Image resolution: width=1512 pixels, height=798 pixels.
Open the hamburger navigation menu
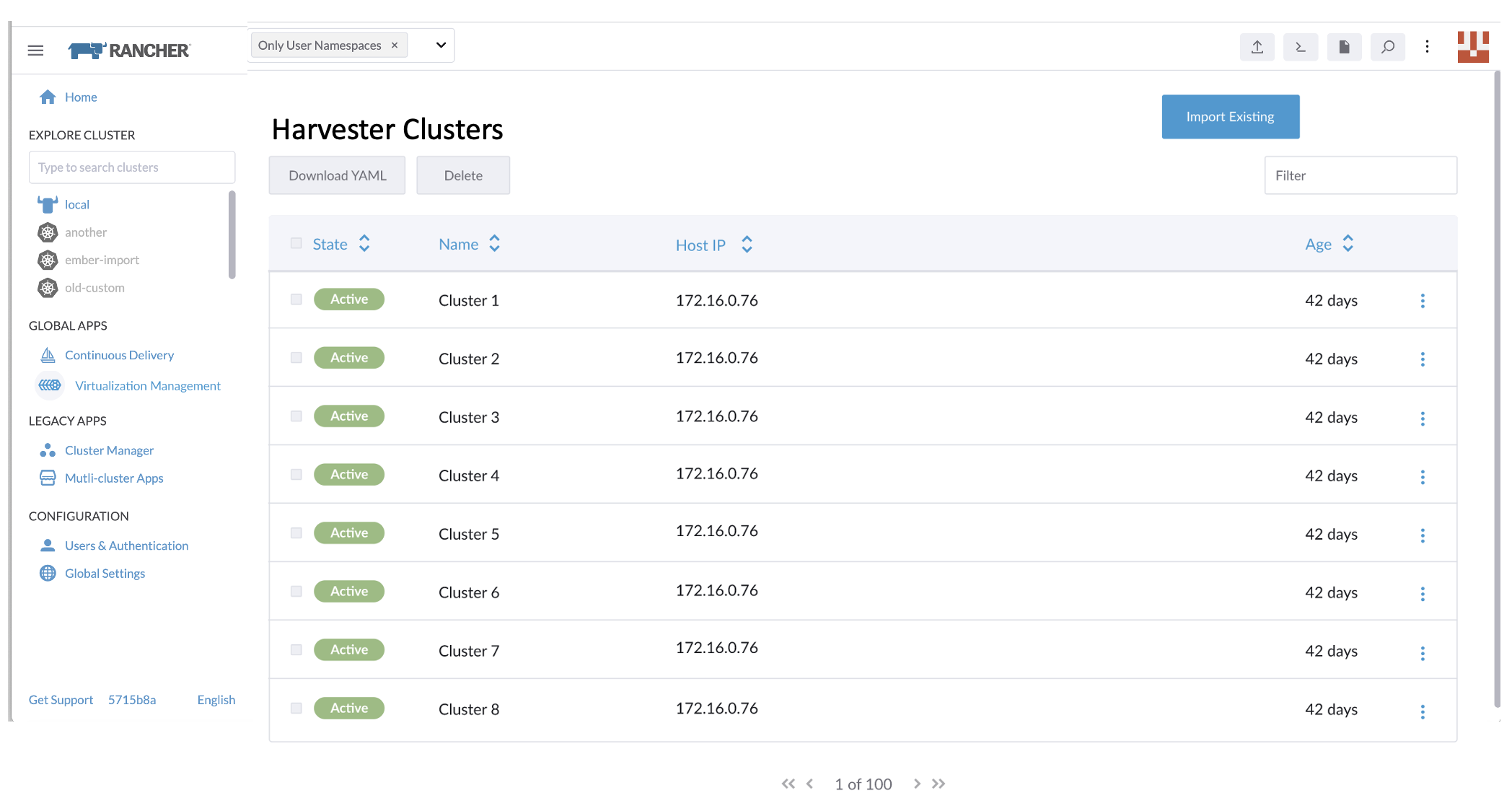tap(35, 50)
